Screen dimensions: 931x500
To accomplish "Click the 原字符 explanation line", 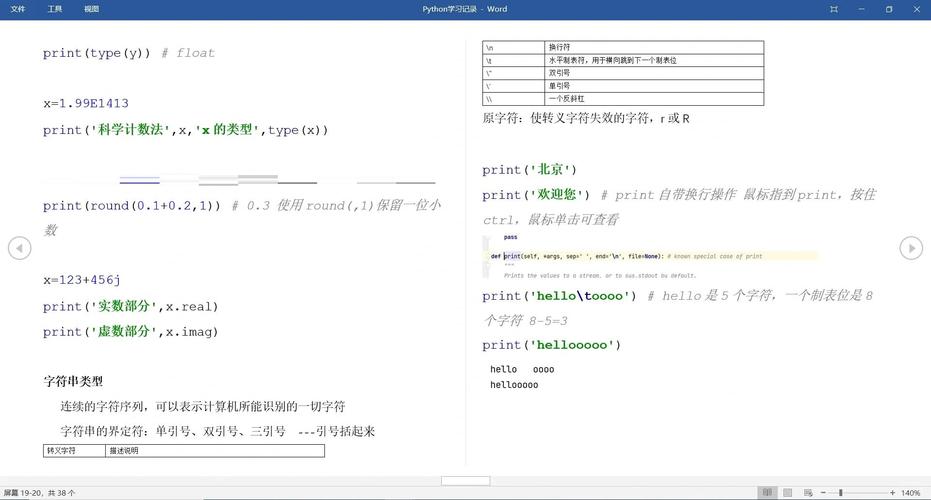I will [586, 118].
